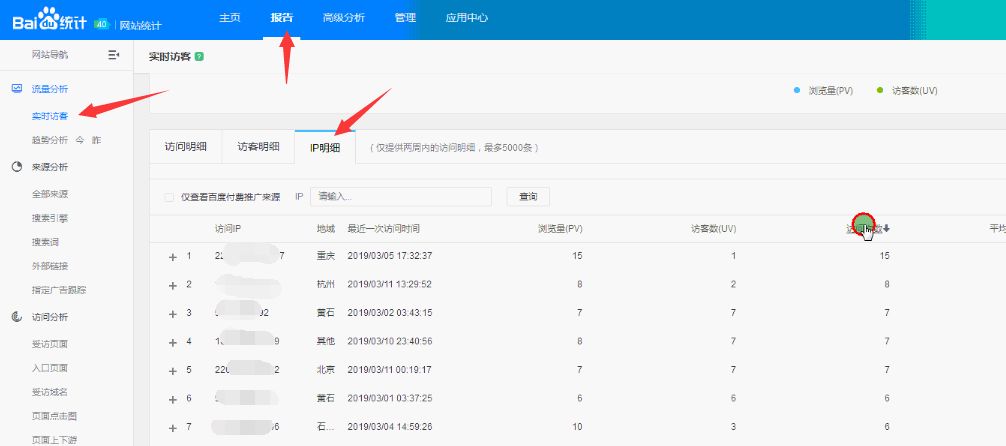
Task: Open 搜索引擎 in the sidebar
Action: pyautogui.click(x=50, y=218)
